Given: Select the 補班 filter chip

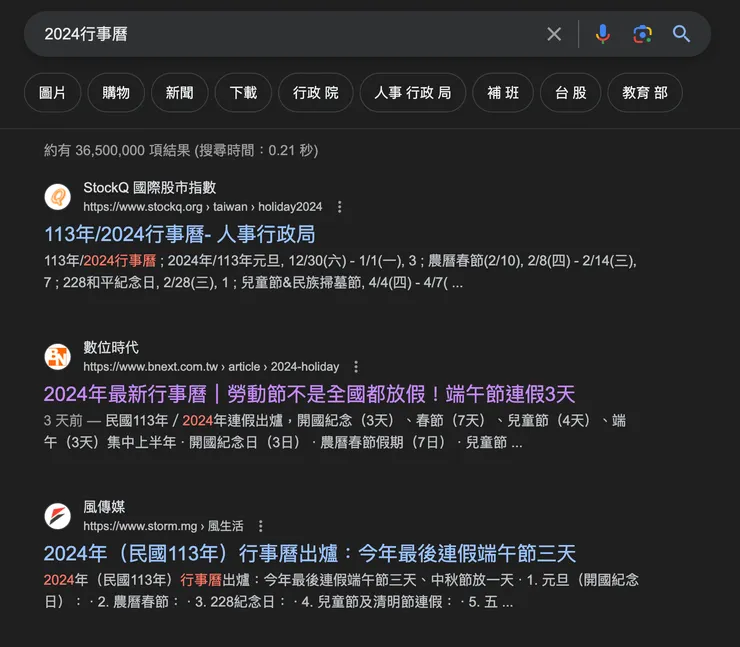Looking at the screenshot, I should (x=503, y=92).
